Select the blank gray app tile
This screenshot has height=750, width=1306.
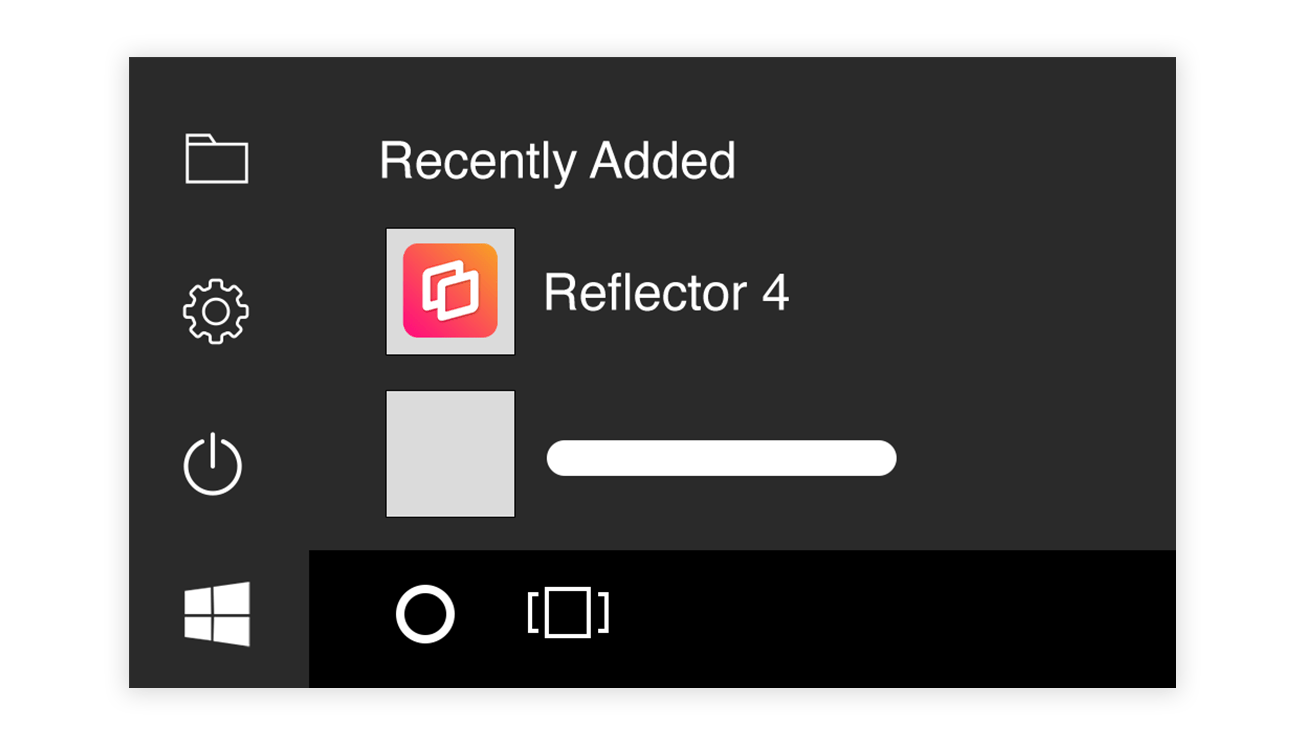pos(450,454)
